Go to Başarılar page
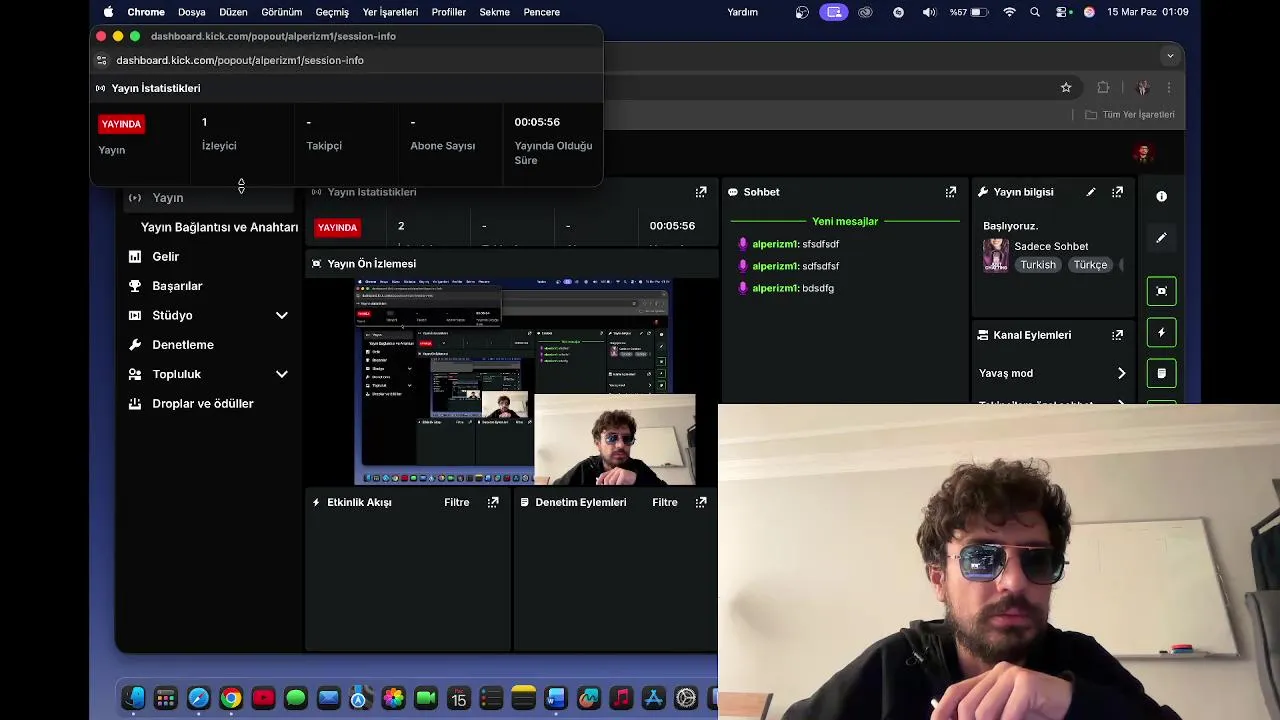 click(177, 286)
